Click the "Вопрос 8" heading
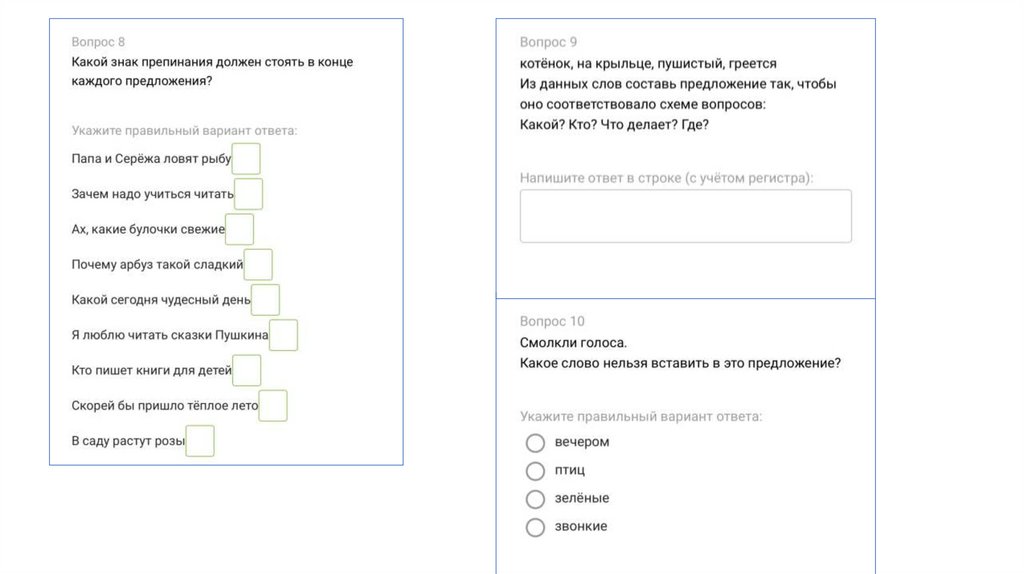Screen dimensions: 1024x574 click(98, 42)
